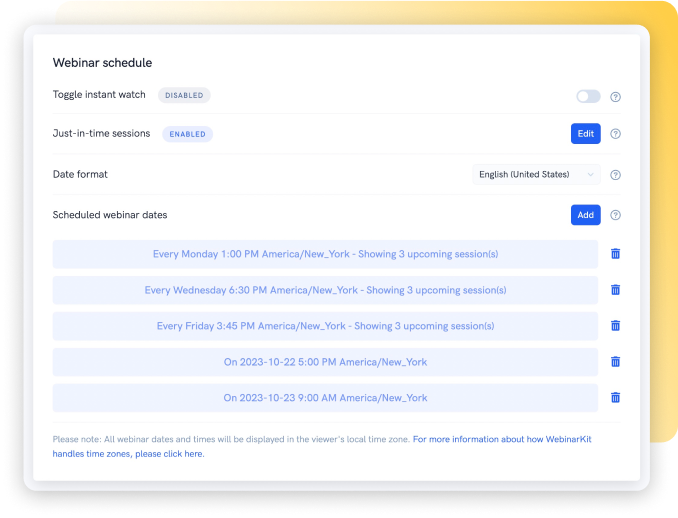Click Edit for Just-in-time sessions
This screenshot has height=518, width=678.
pyautogui.click(x=585, y=134)
